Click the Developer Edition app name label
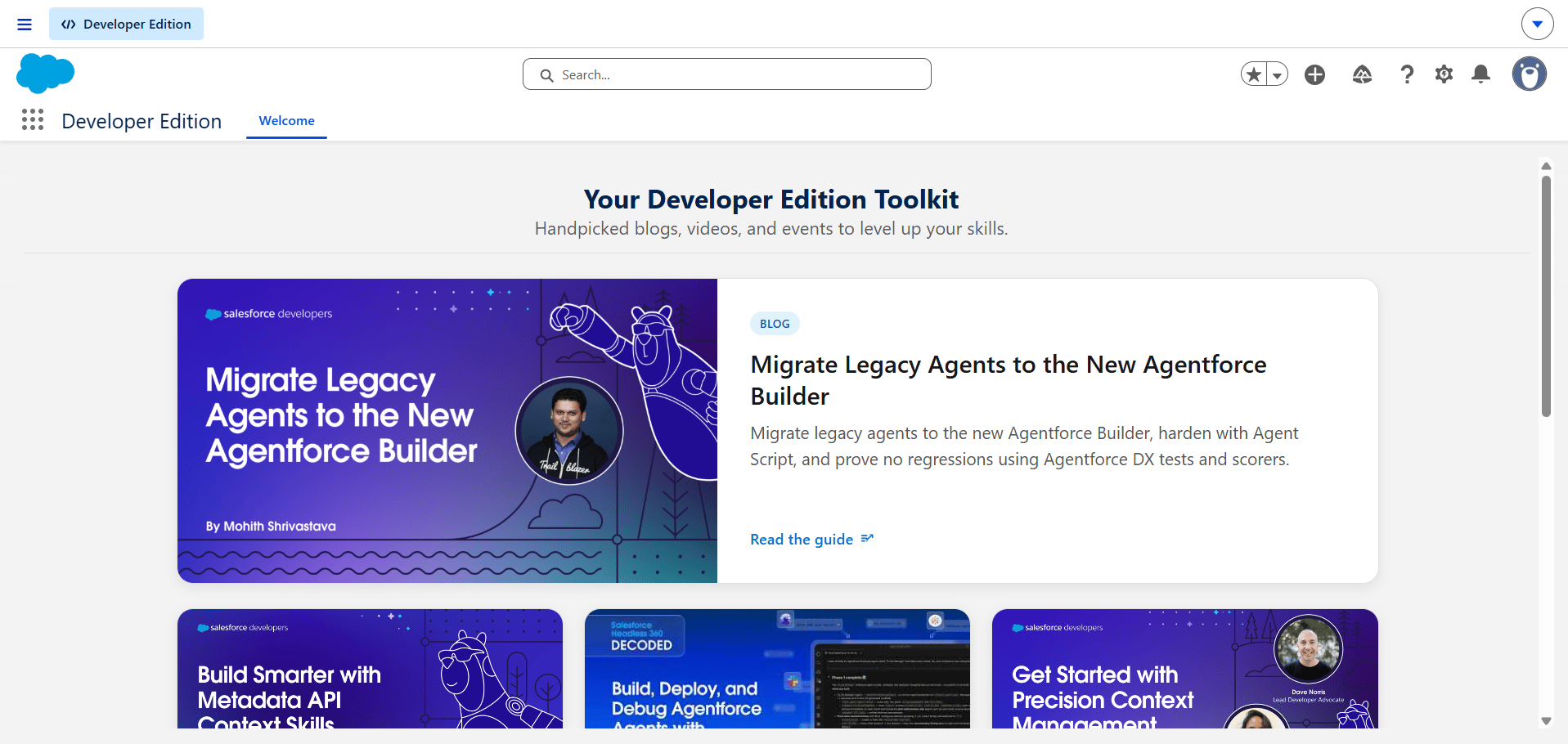 pyautogui.click(x=142, y=121)
